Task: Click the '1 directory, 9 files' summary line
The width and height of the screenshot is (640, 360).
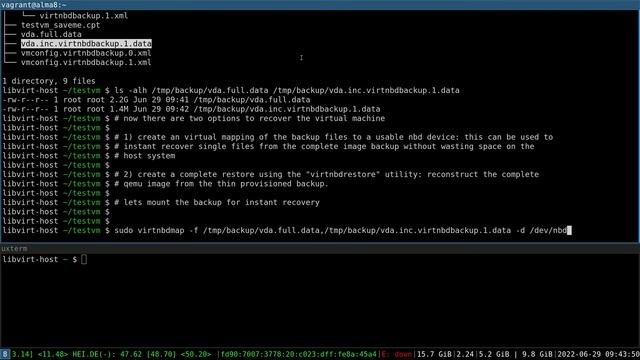Action: point(49,81)
